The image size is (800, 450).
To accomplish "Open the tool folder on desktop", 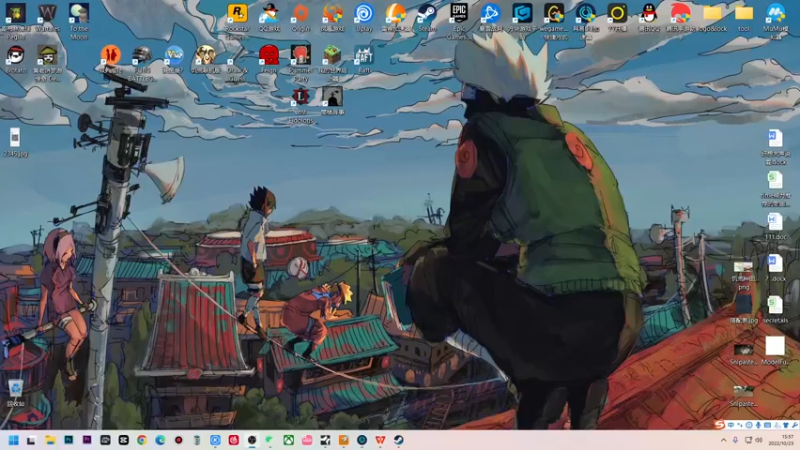I will point(744,18).
